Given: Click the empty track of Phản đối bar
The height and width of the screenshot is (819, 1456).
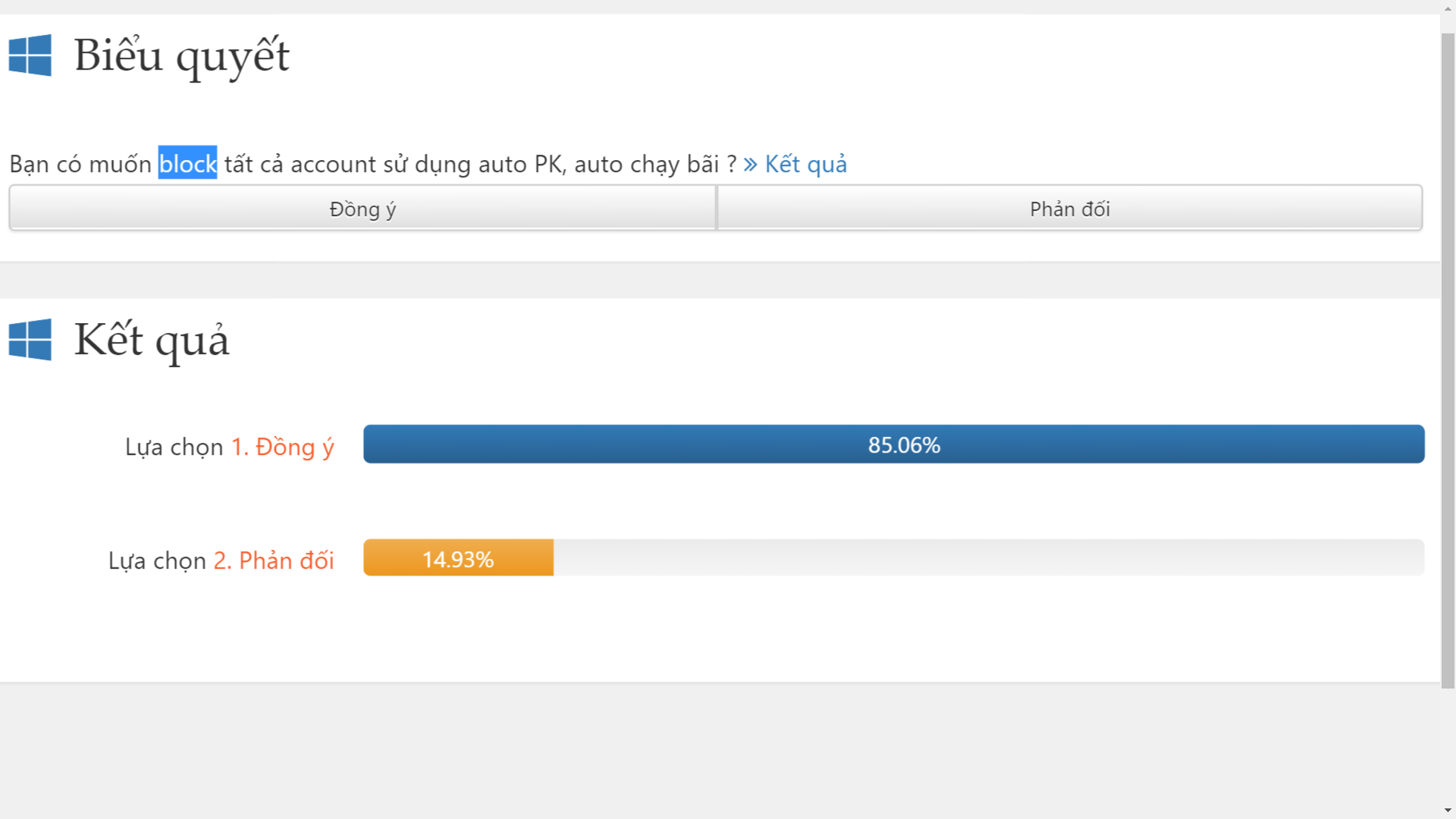Looking at the screenshot, I should click(986, 558).
